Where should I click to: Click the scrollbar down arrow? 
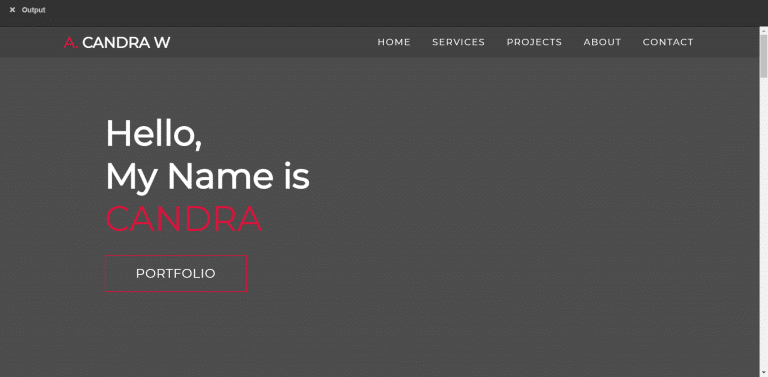click(764, 373)
